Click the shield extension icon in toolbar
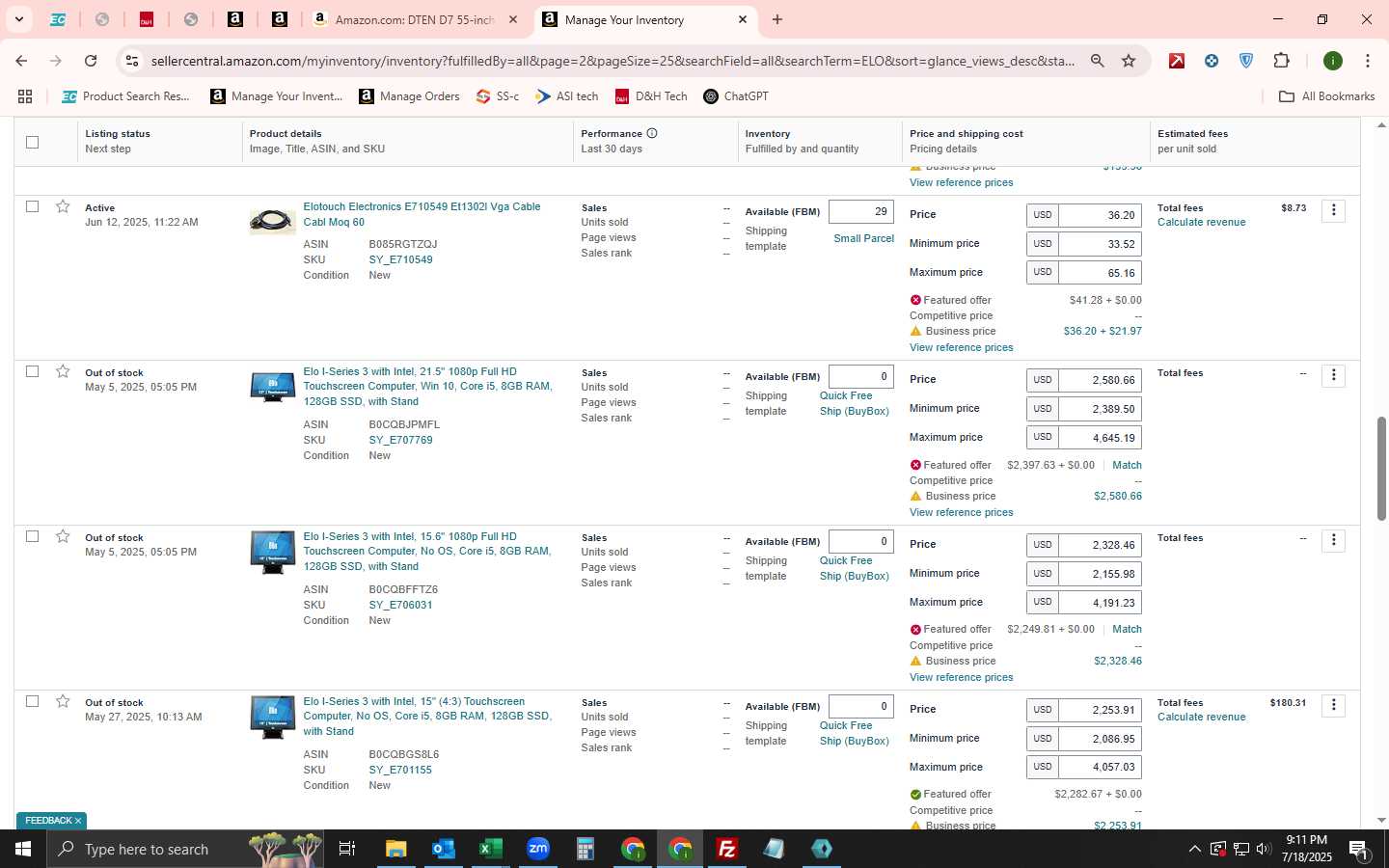Viewport: 1389px width, 868px height. pyautogui.click(x=1246, y=61)
